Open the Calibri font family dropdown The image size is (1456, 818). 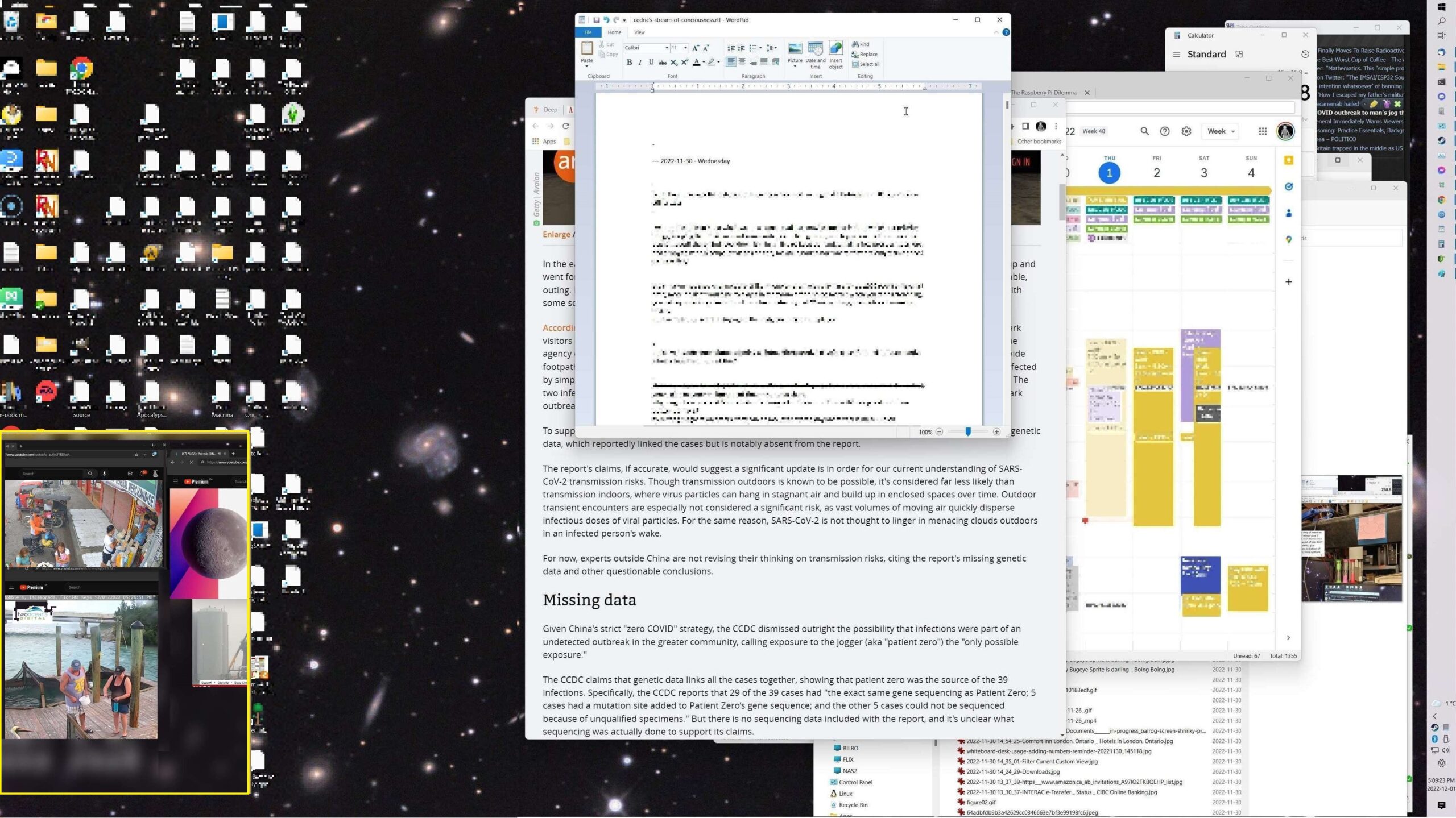(667, 48)
